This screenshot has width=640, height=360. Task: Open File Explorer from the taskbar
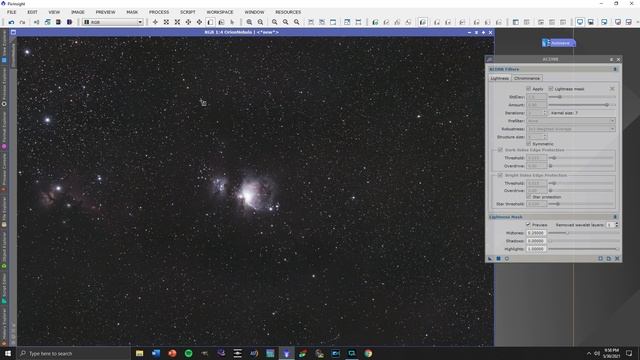point(140,353)
